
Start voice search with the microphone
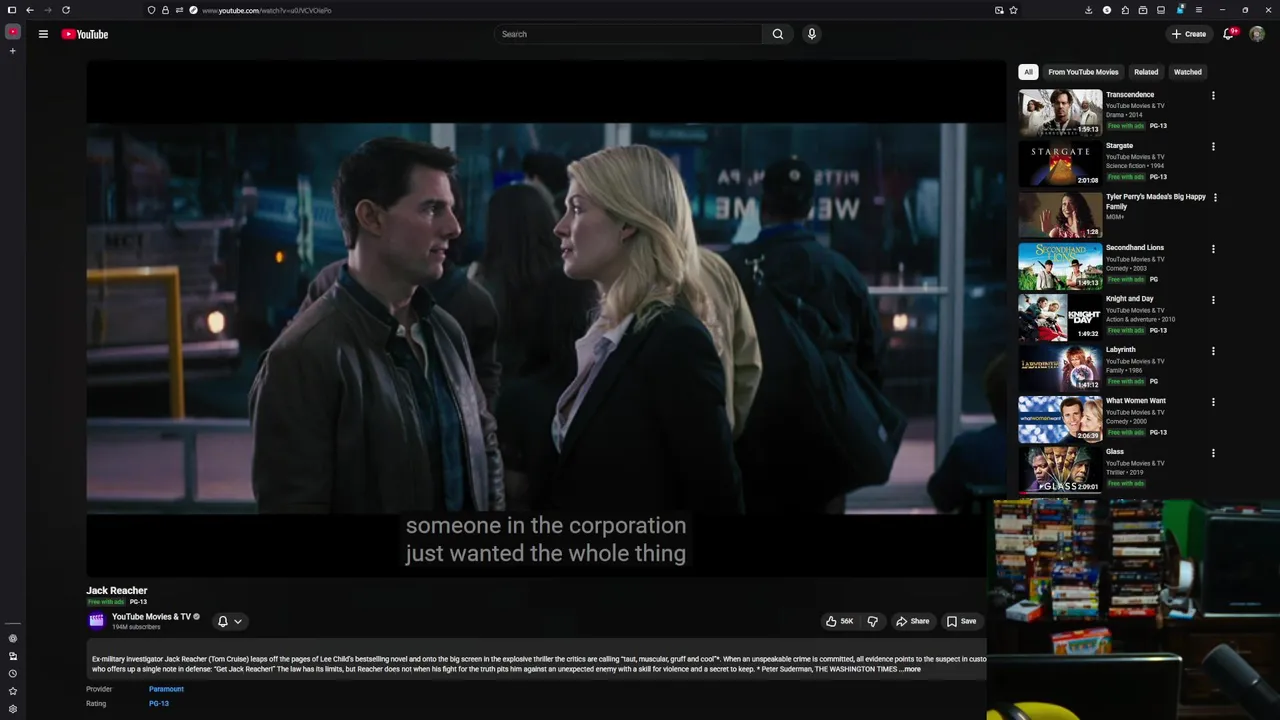(x=811, y=34)
